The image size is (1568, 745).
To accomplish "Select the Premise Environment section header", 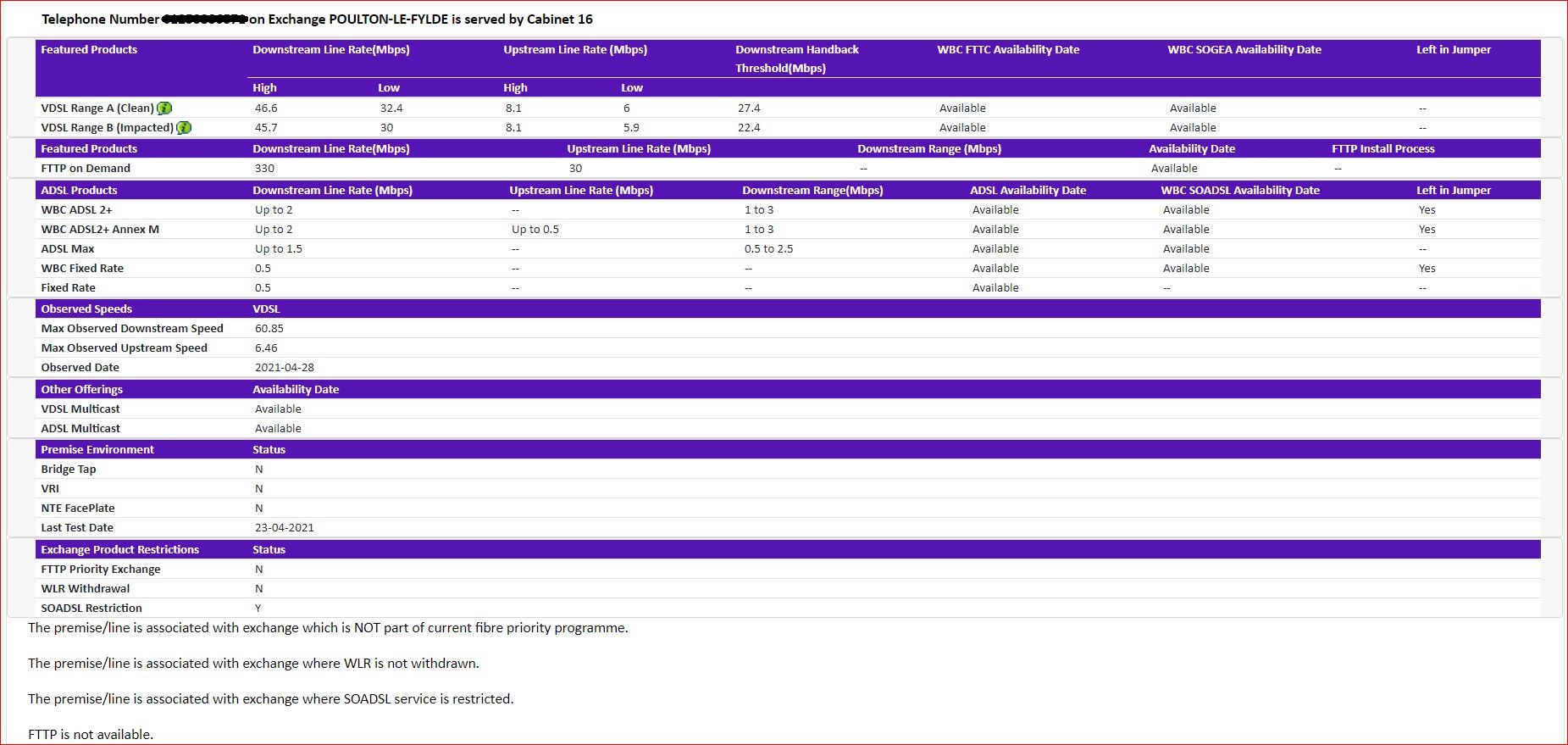I will [x=97, y=450].
